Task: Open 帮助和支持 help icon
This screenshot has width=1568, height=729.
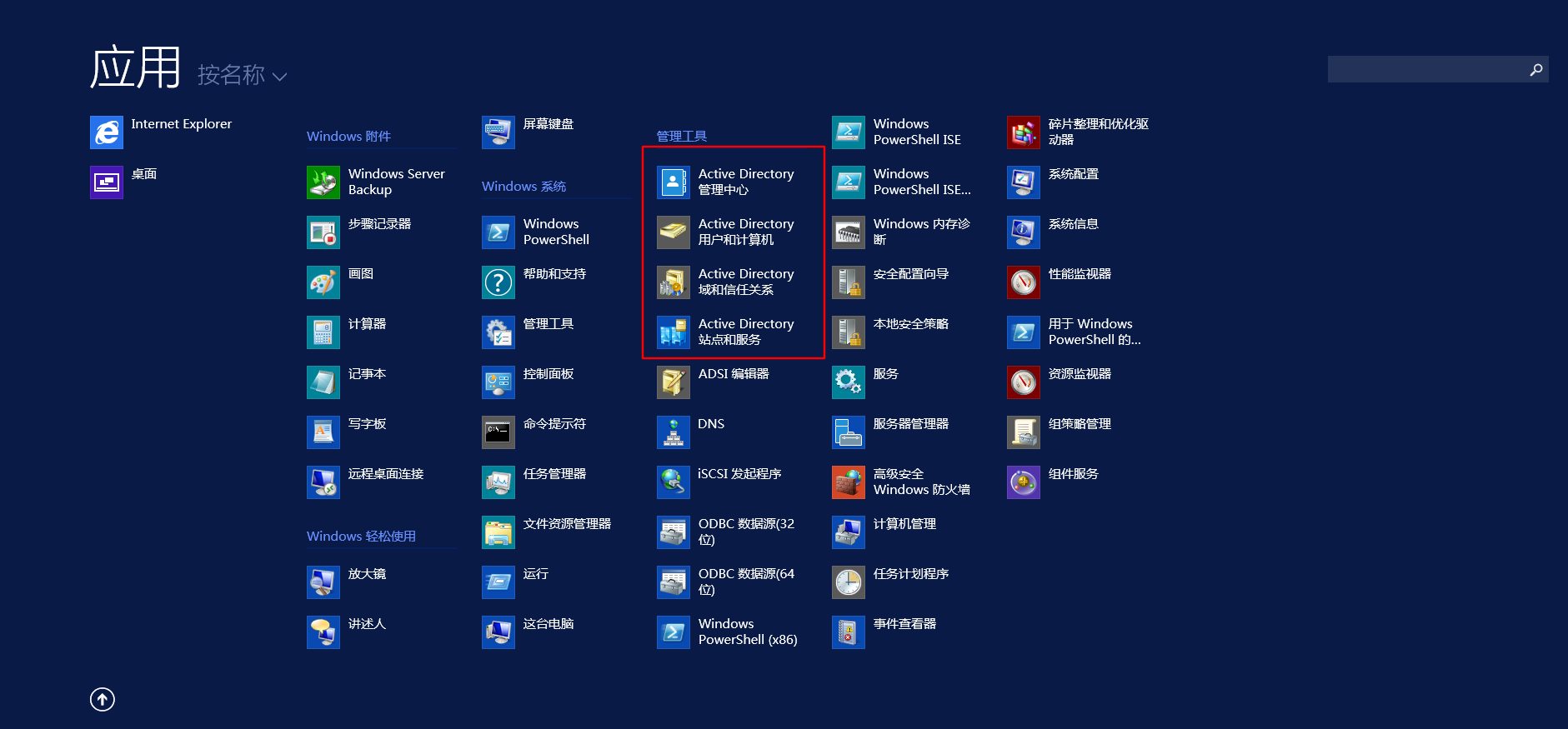Action: tap(498, 282)
